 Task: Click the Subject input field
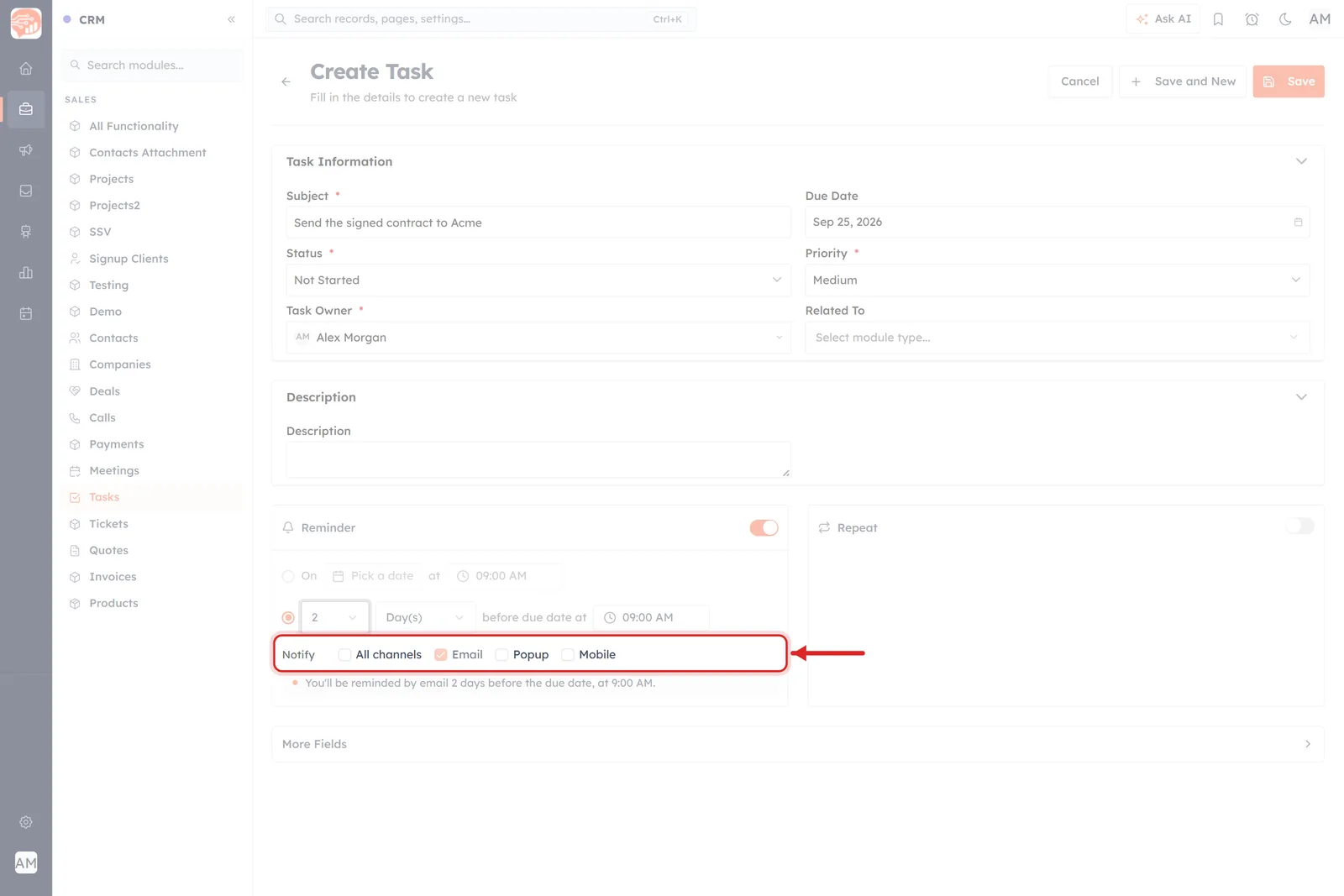538,223
